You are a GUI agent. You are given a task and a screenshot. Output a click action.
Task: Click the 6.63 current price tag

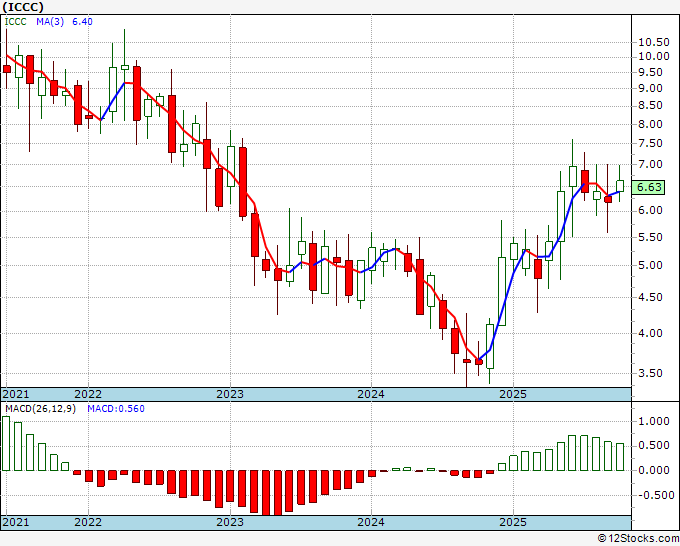(x=649, y=187)
